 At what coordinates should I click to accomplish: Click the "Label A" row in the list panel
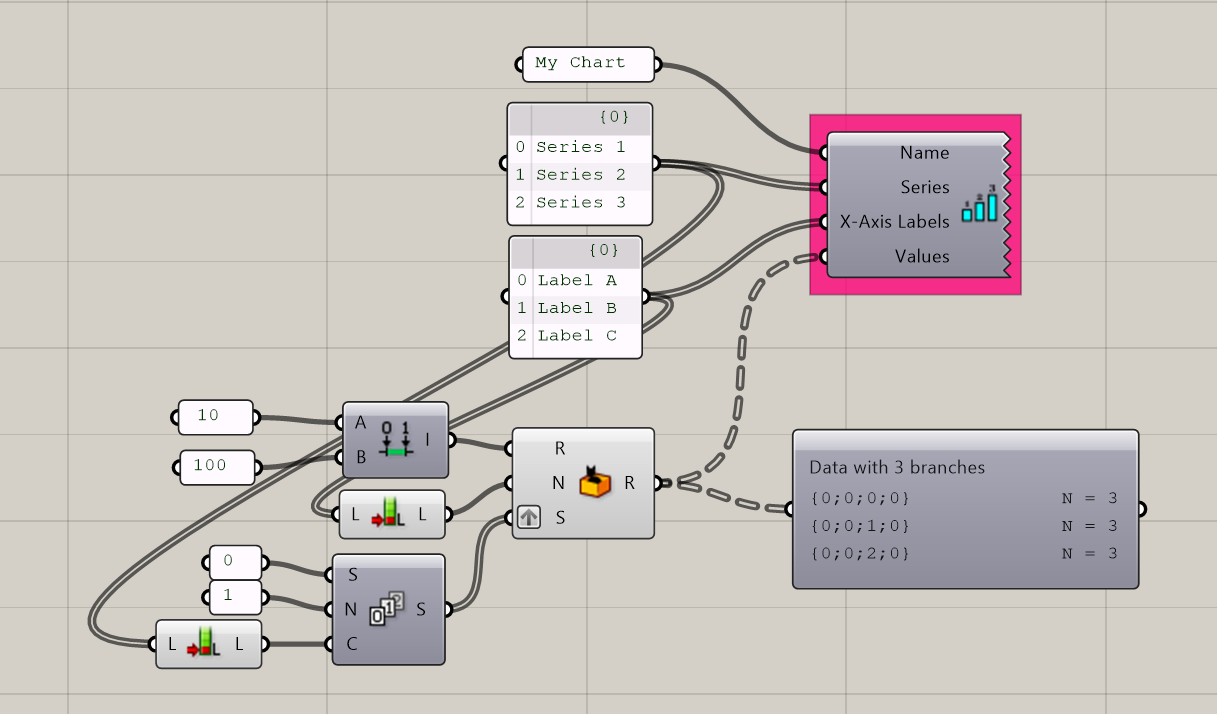pyautogui.click(x=576, y=281)
